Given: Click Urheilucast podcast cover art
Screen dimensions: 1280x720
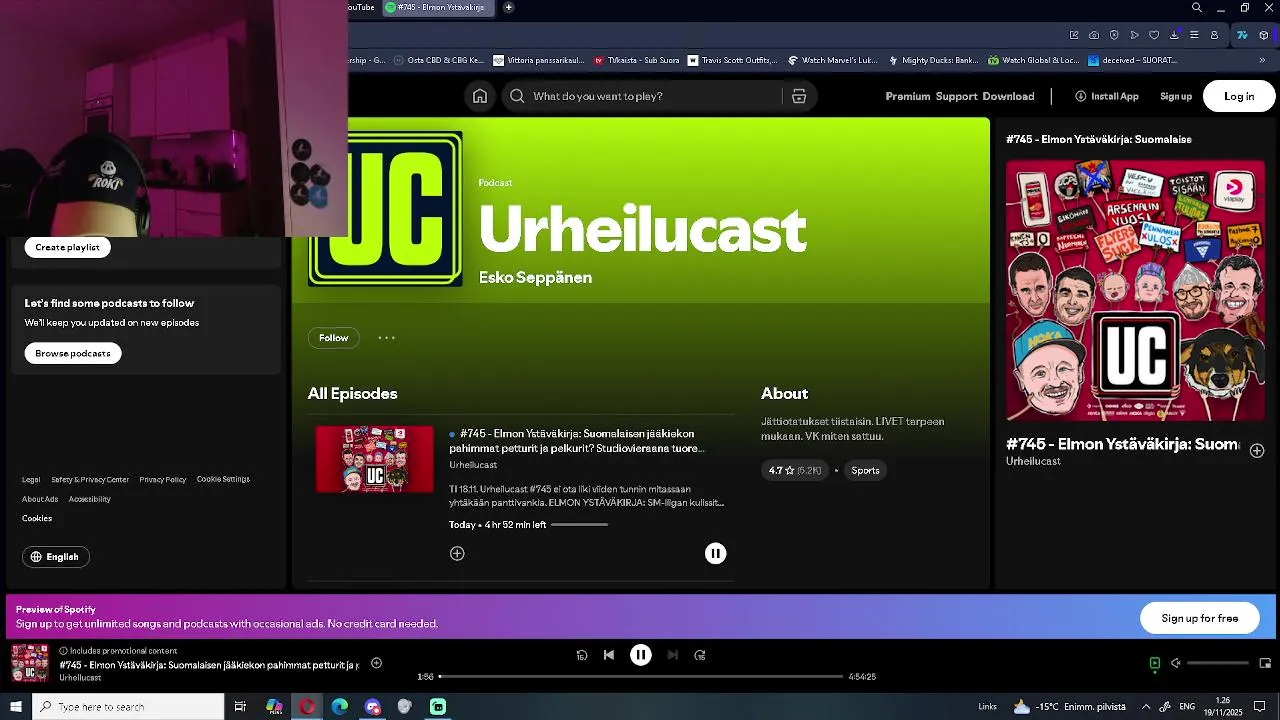Looking at the screenshot, I should coord(385,209).
